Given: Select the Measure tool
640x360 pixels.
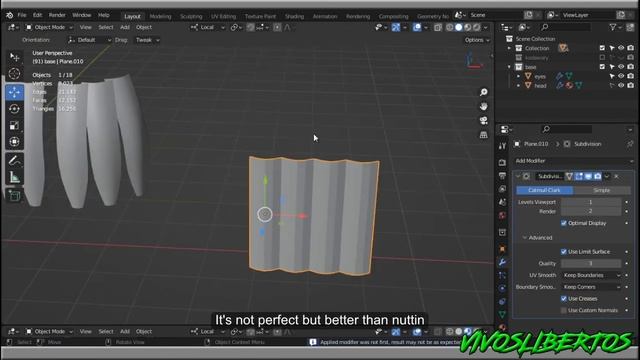Looking at the screenshot, I should click(x=15, y=178).
